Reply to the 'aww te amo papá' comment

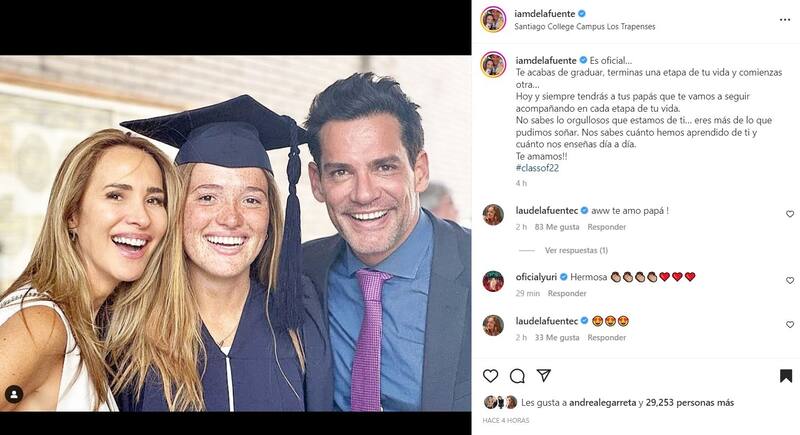(607, 227)
